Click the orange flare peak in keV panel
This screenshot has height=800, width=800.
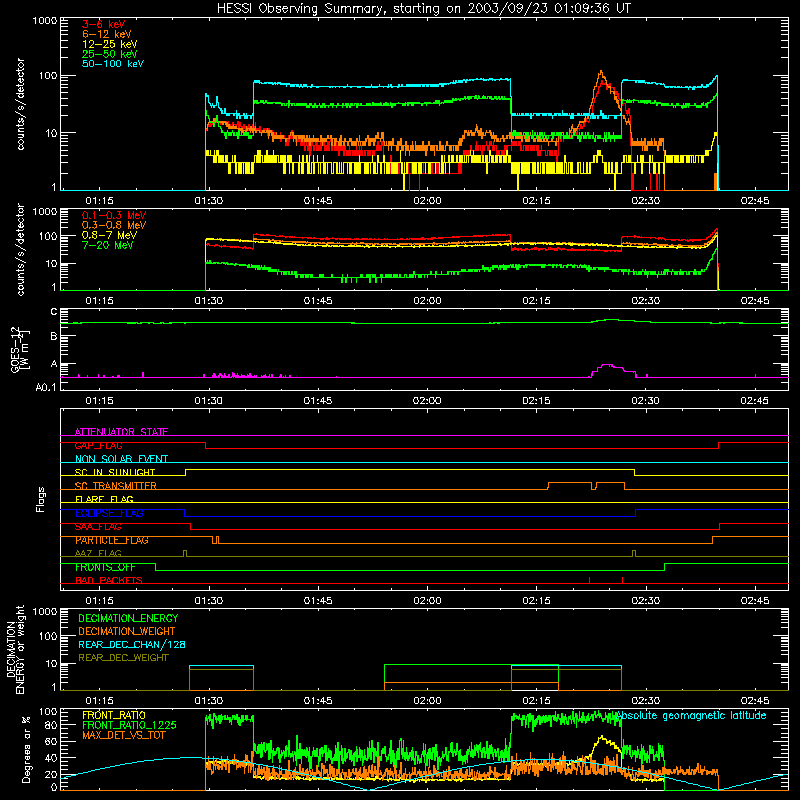(x=601, y=72)
